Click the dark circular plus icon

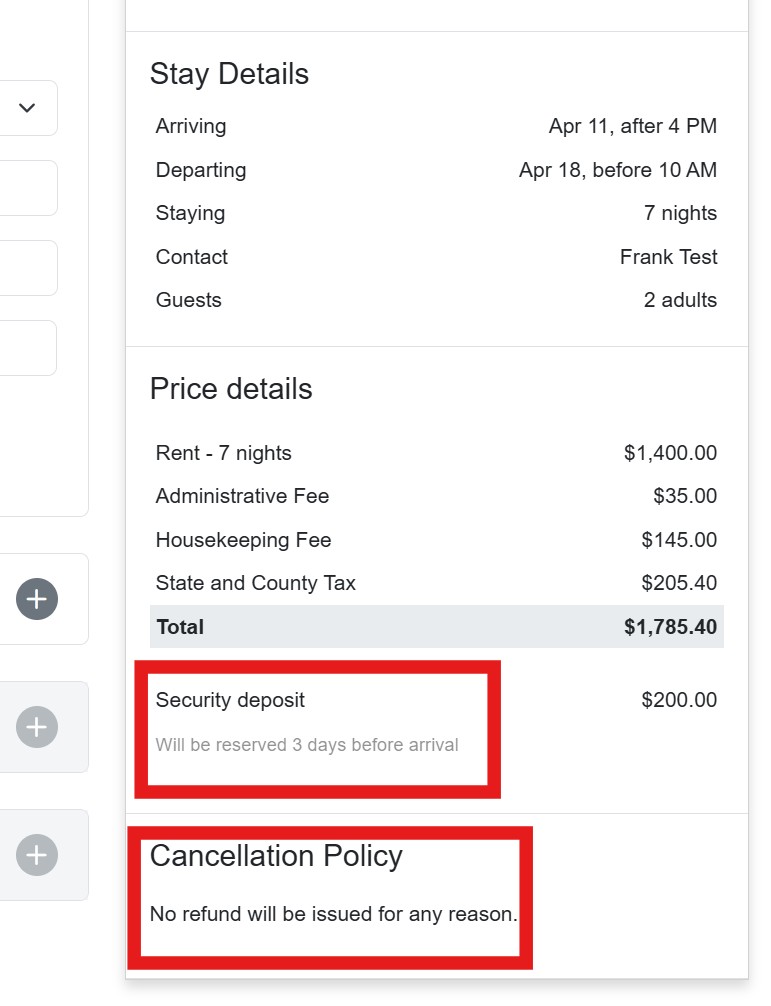(37, 599)
